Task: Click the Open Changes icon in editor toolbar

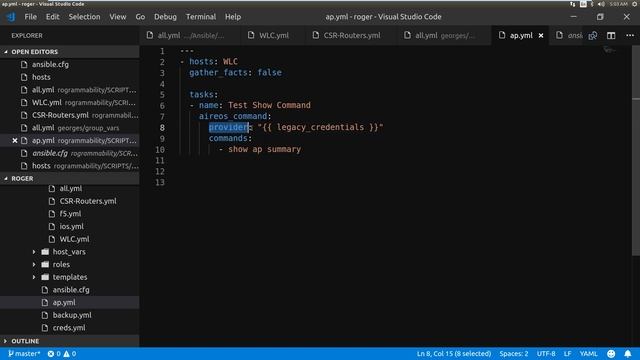Action: click(593, 36)
